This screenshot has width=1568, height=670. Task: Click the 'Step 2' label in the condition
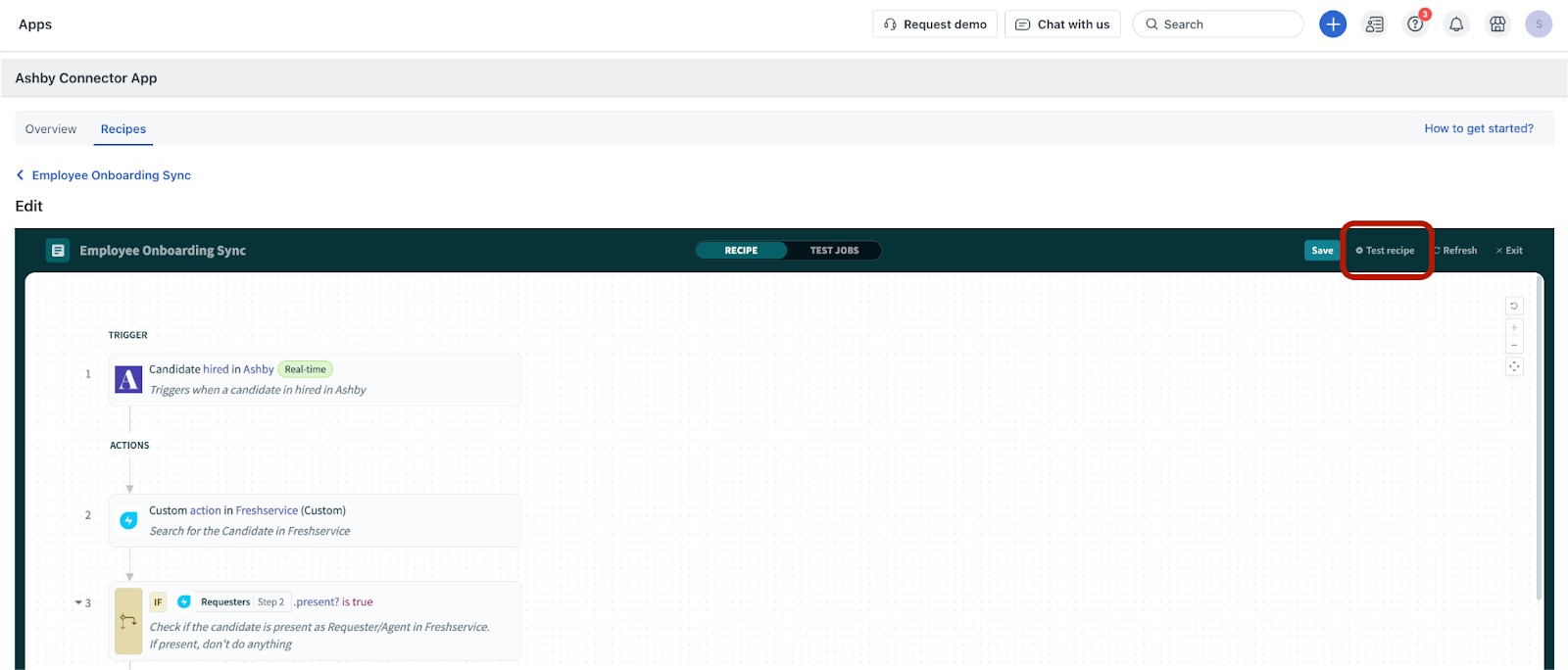tap(271, 602)
